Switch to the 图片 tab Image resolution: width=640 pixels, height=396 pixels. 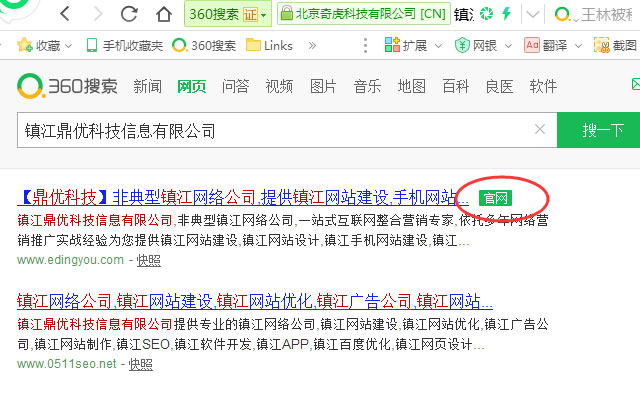[x=323, y=87]
